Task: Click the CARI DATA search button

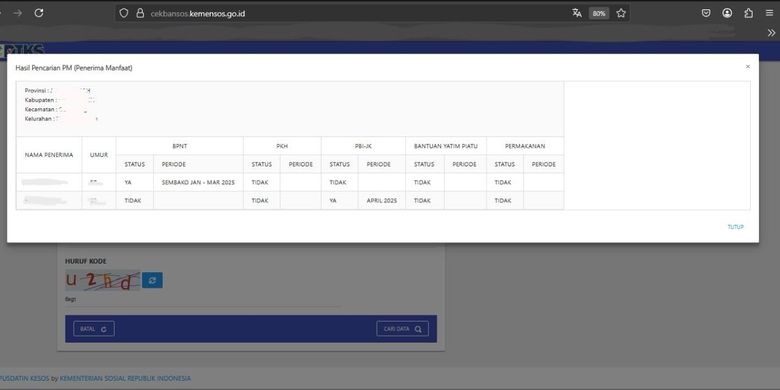Action: coord(402,329)
